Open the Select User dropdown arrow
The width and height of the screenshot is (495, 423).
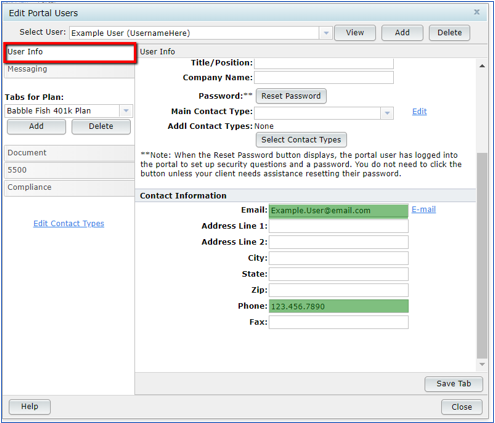click(326, 33)
